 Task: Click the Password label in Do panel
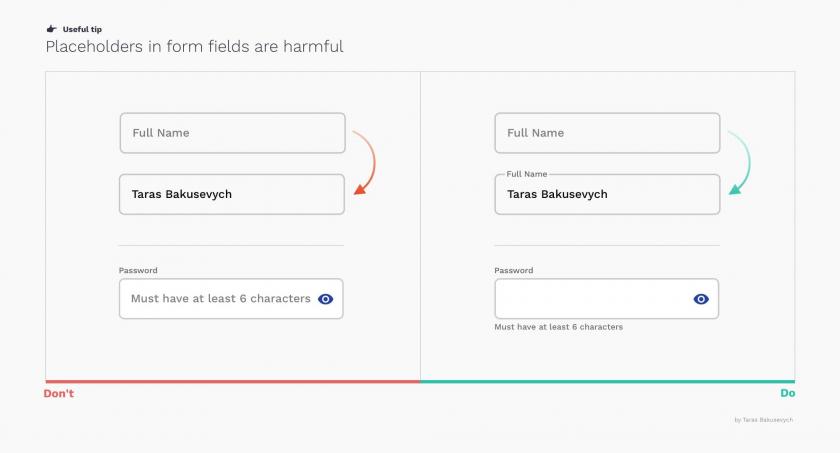[513, 270]
